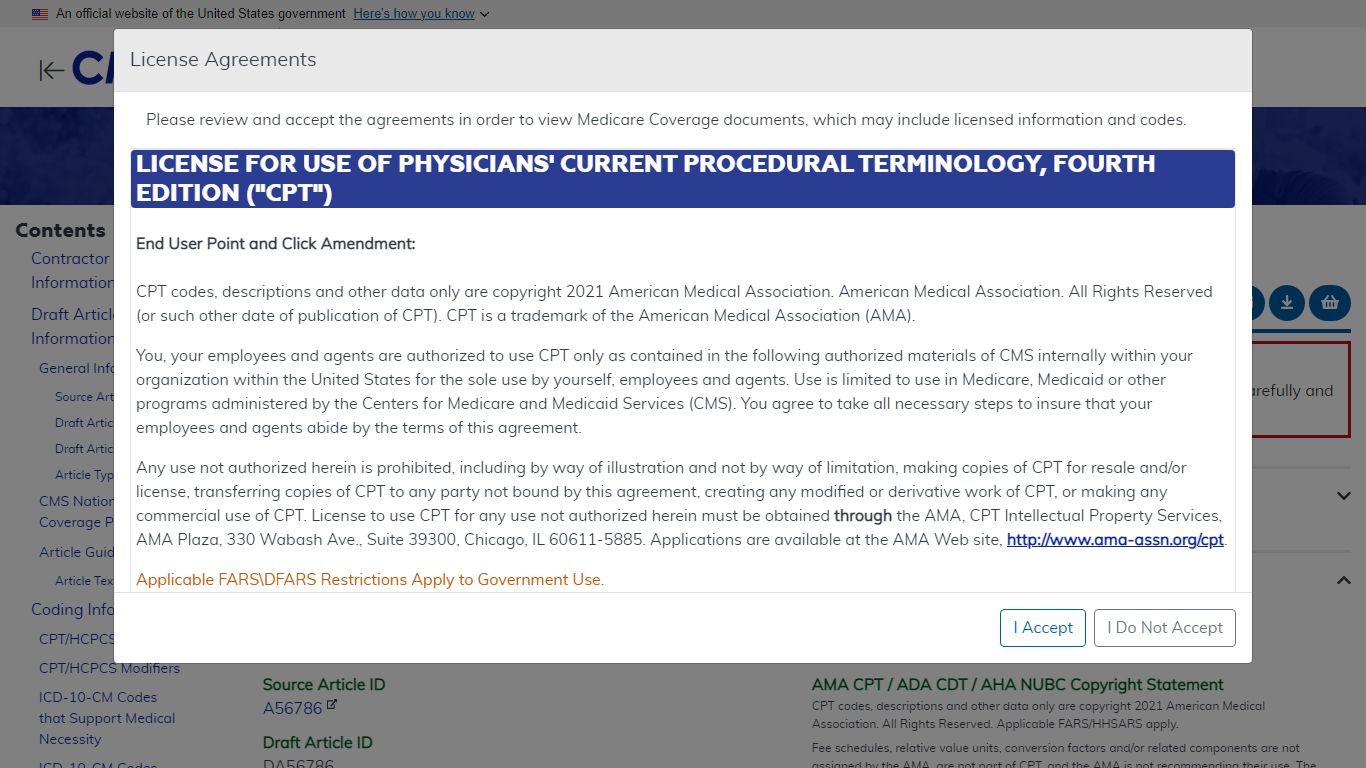Open Article Guidance in Contents sidebar

tap(76, 552)
